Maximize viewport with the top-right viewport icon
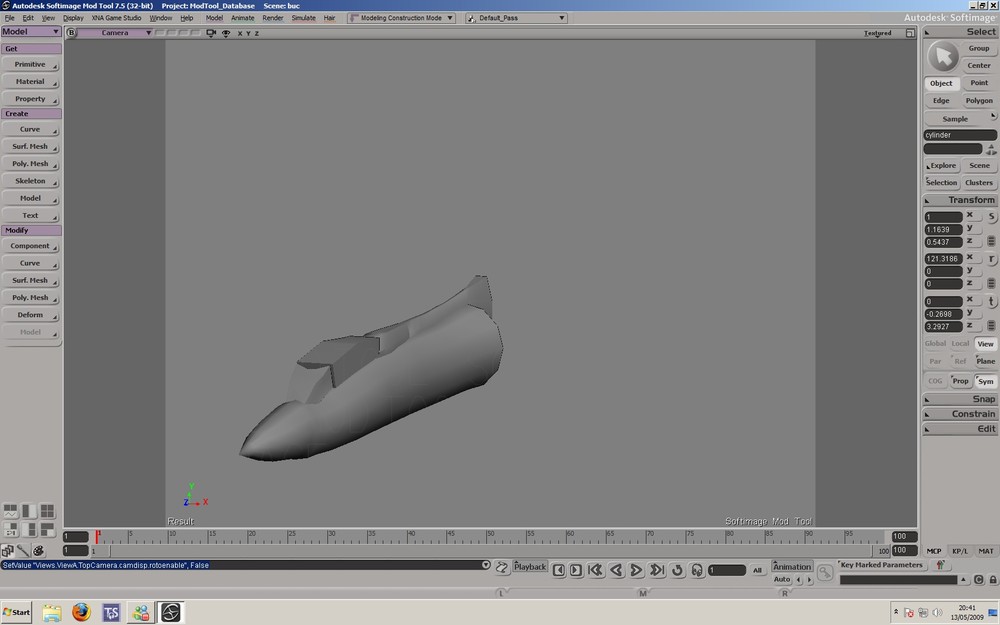1000x625 pixels. click(x=910, y=33)
